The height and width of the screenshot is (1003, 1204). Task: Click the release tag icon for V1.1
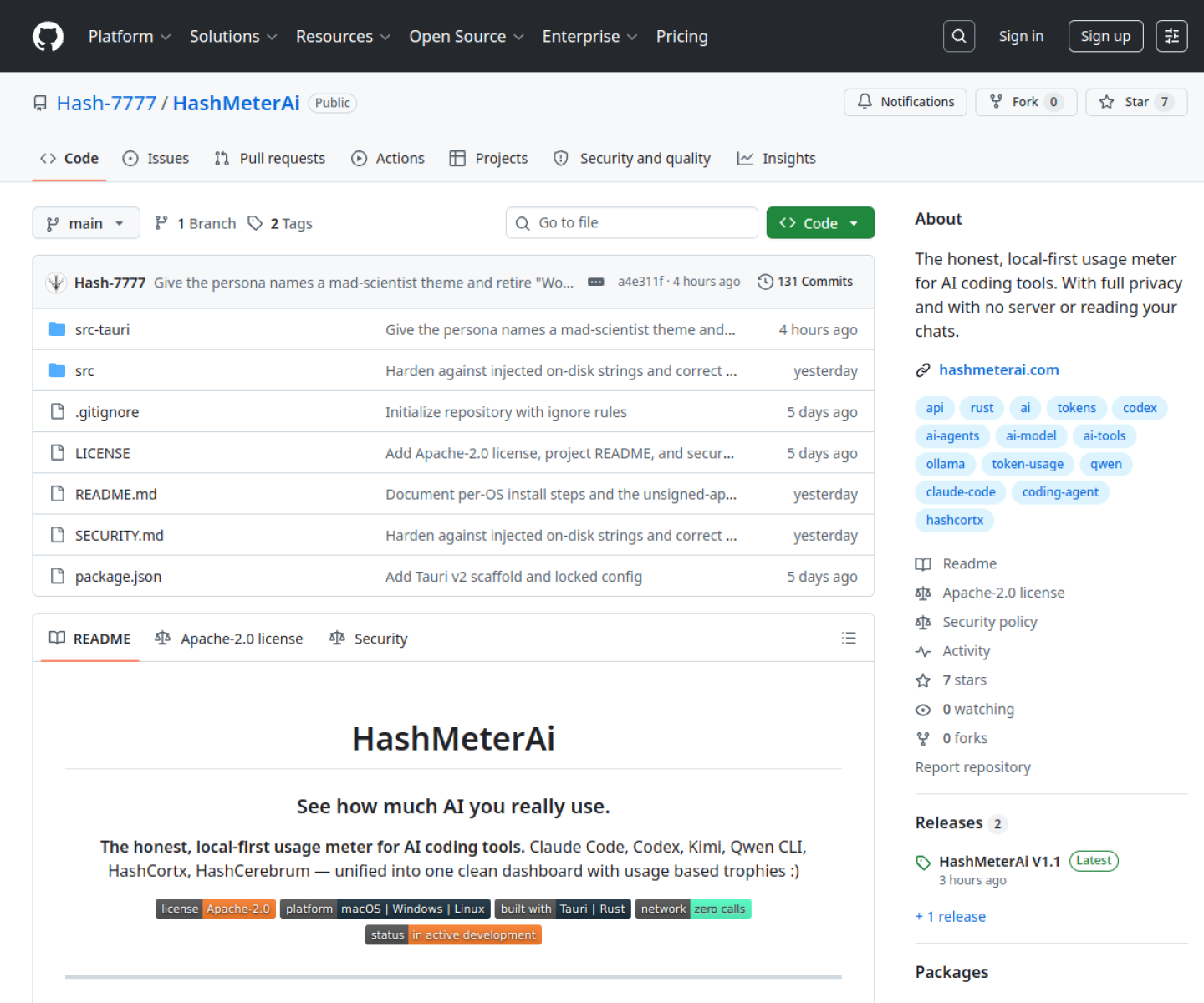pyautogui.click(x=923, y=862)
